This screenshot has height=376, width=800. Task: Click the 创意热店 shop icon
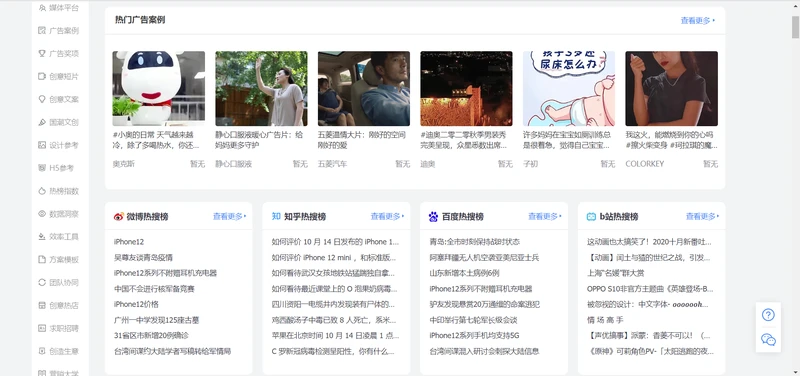42,306
